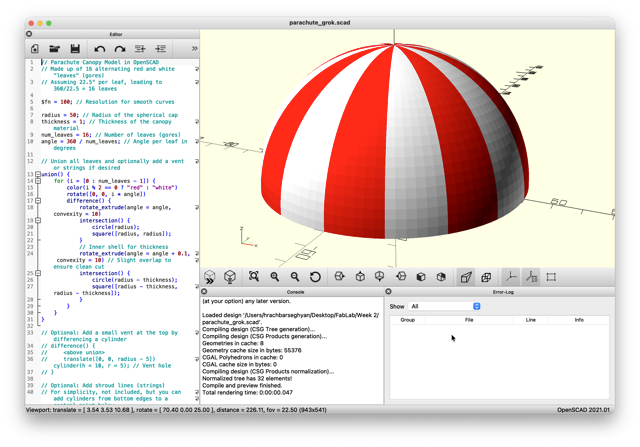Click the Render icon in the viewport toolbar
Image resolution: width=640 pixels, height=447 pixels.
click(230, 277)
